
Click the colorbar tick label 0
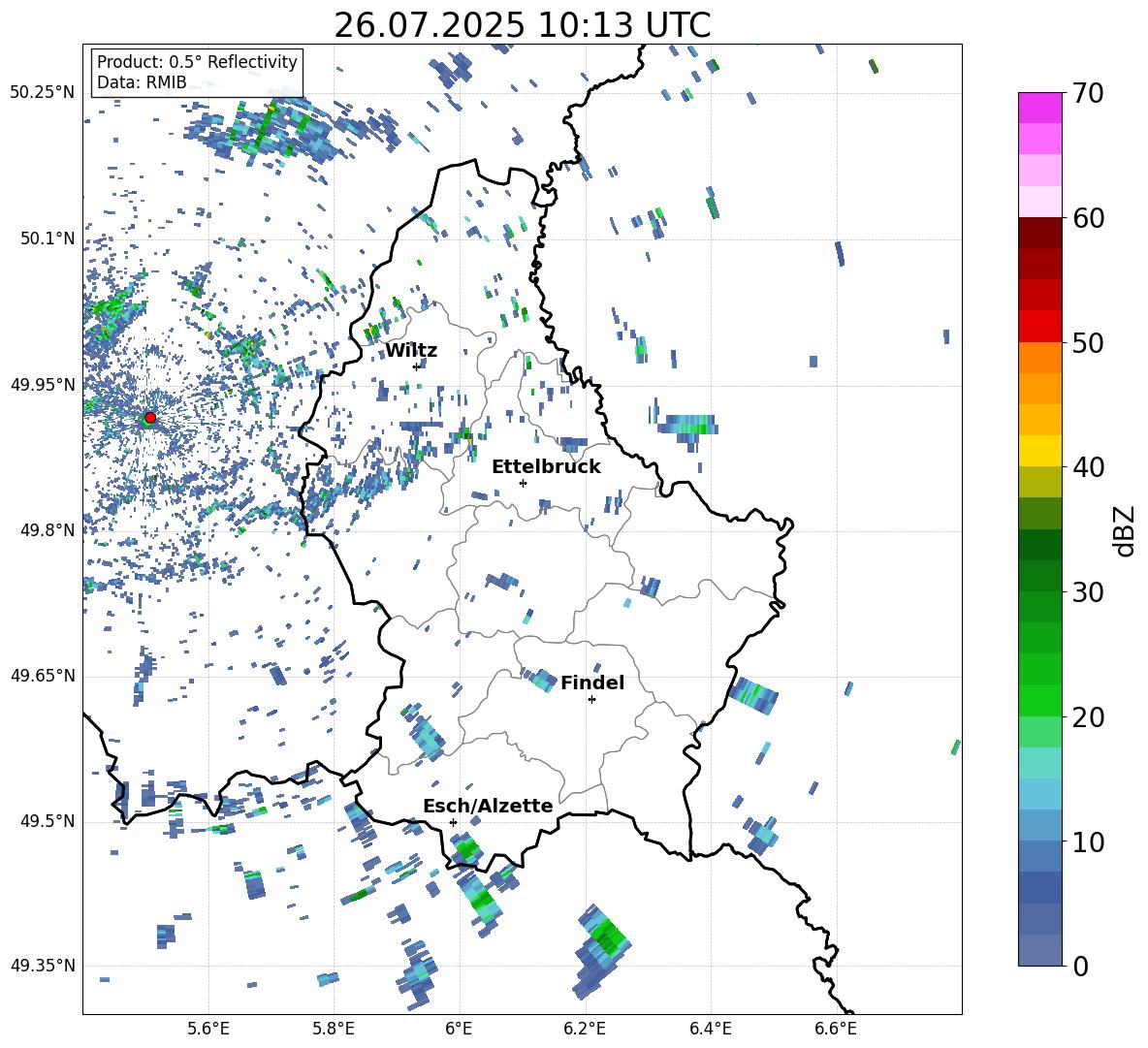[1080, 967]
